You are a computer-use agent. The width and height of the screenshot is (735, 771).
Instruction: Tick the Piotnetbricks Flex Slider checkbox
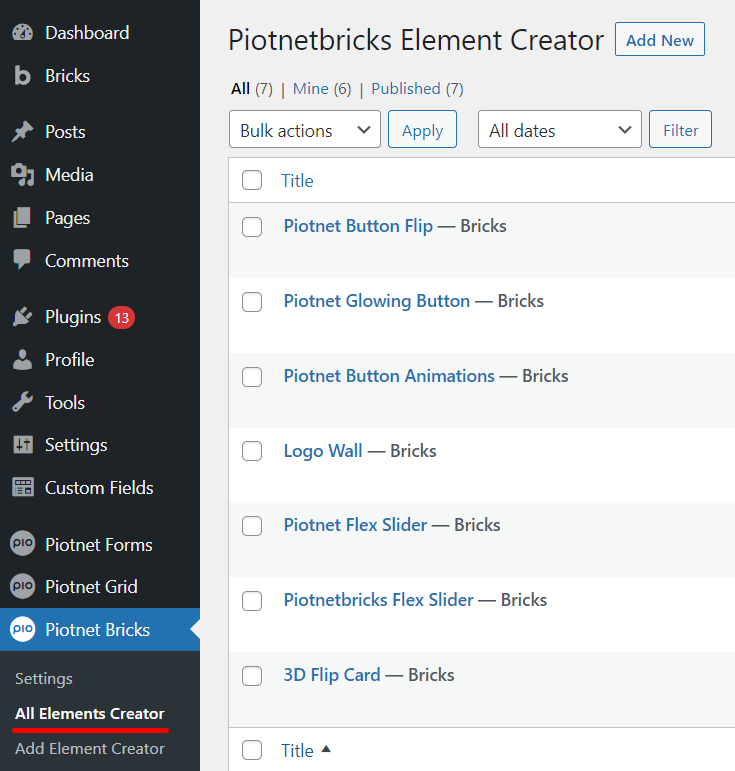point(252,601)
